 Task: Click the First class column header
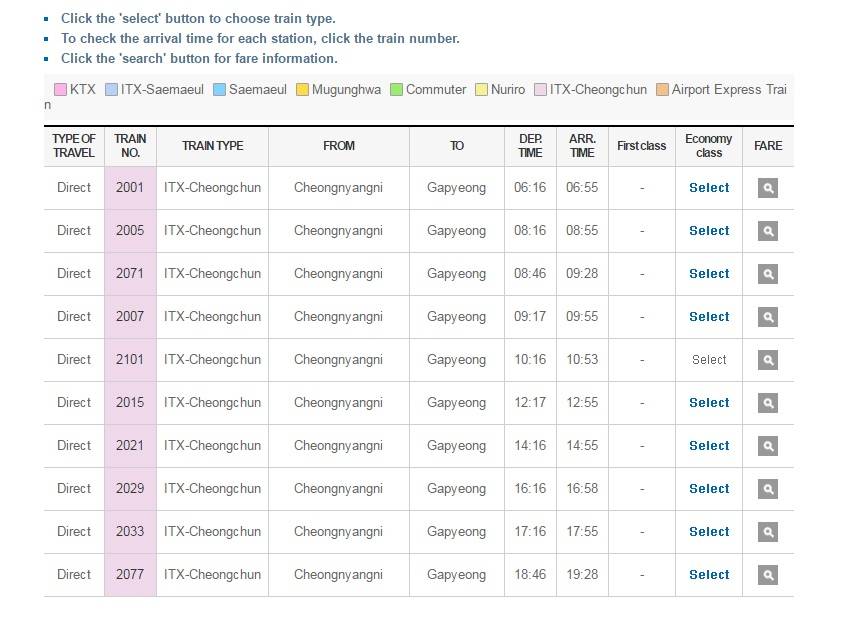(641, 146)
